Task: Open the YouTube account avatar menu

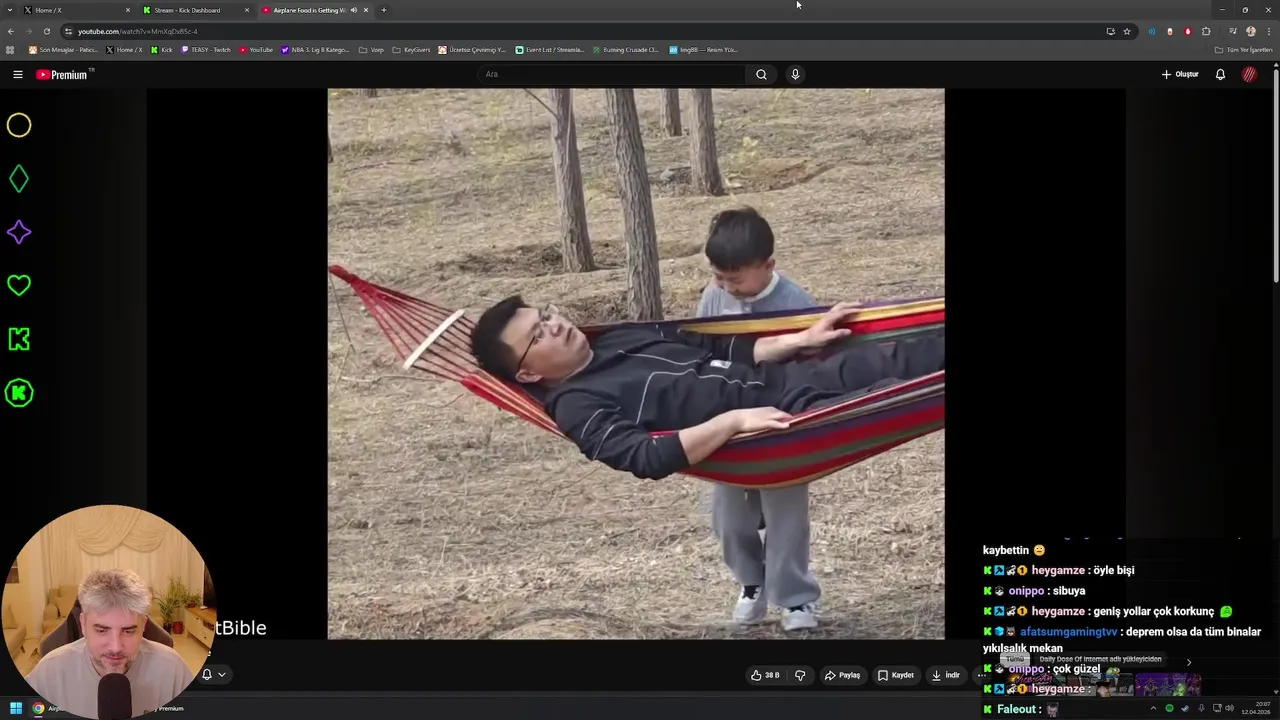Action: click(1249, 74)
